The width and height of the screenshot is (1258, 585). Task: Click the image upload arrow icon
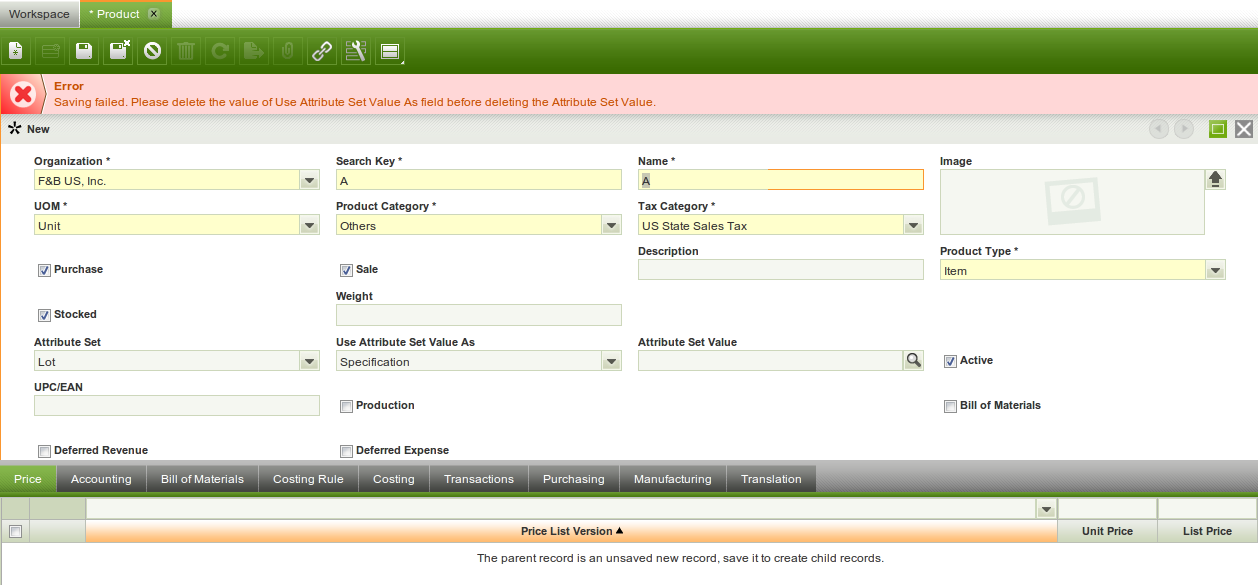pos(1215,179)
